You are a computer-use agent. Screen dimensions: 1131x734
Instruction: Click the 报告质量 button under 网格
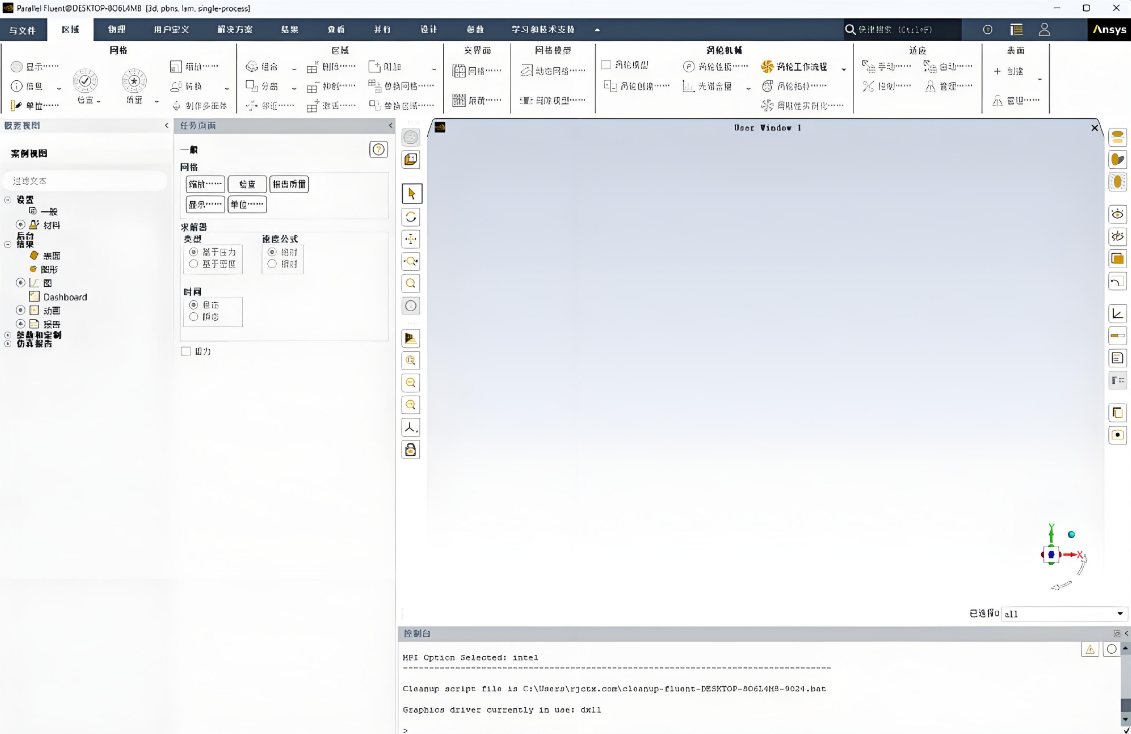pyautogui.click(x=288, y=184)
